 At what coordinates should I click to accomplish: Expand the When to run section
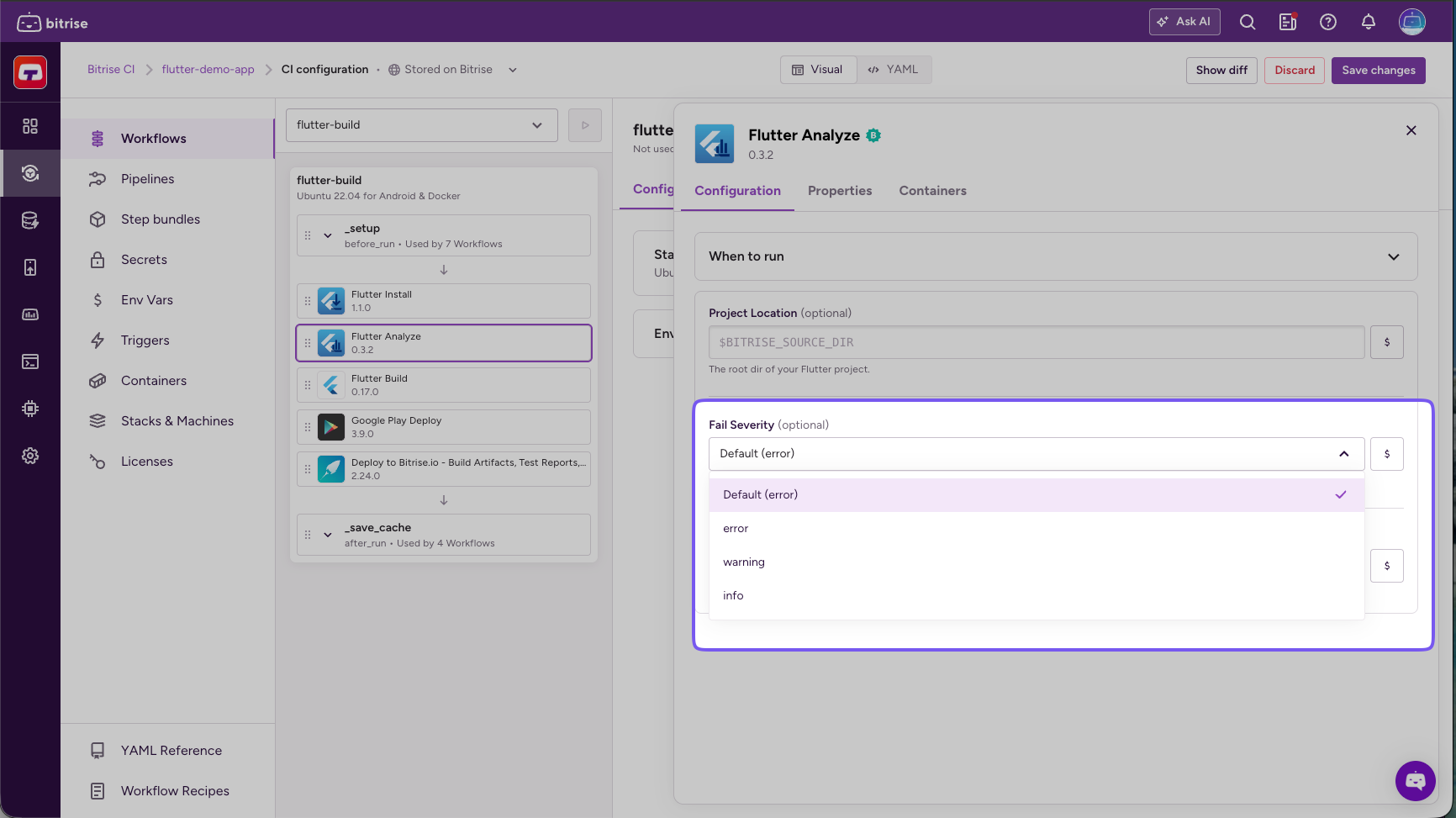click(x=1056, y=256)
